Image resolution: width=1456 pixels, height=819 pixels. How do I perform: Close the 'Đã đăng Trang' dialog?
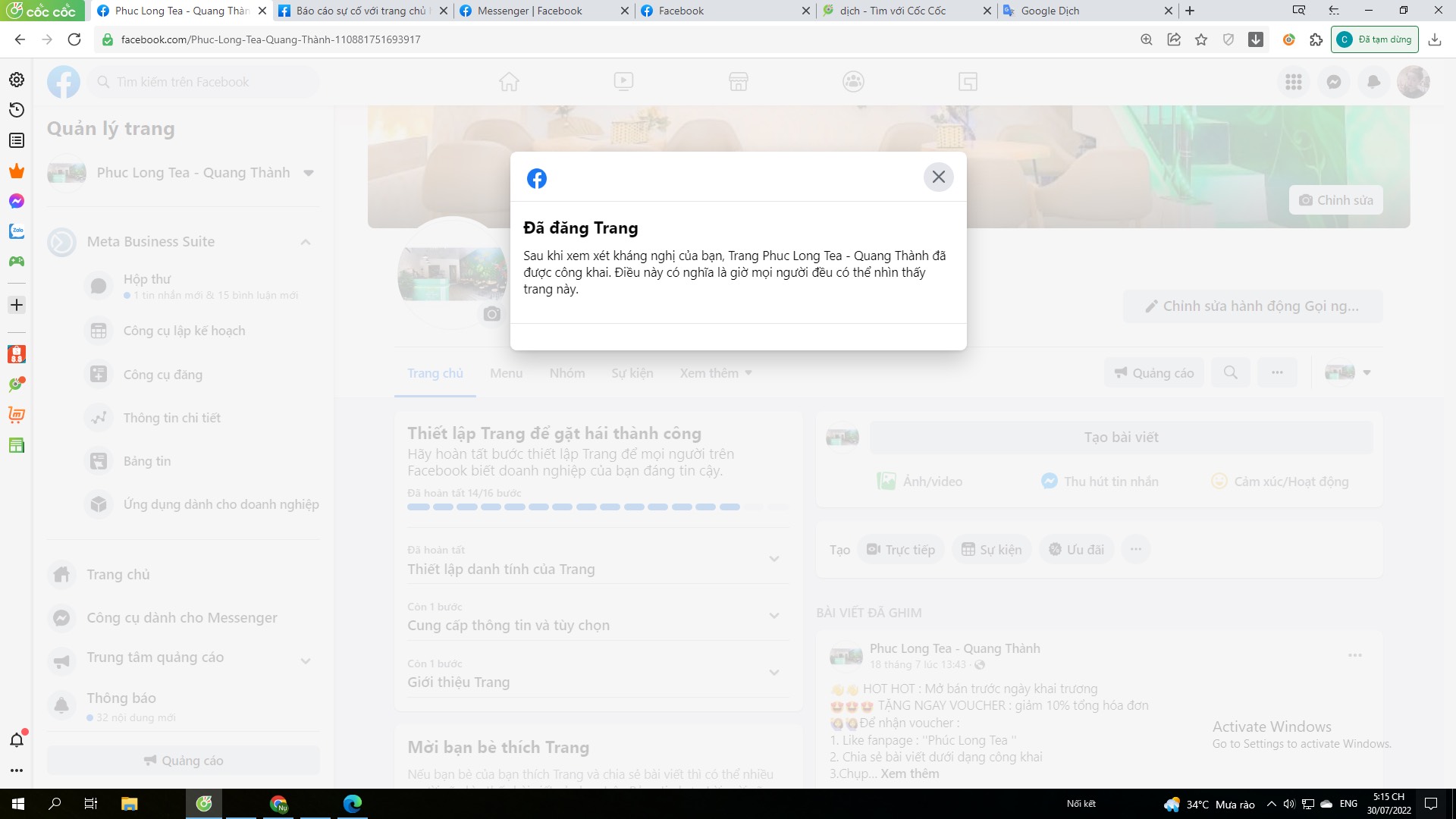tap(938, 177)
